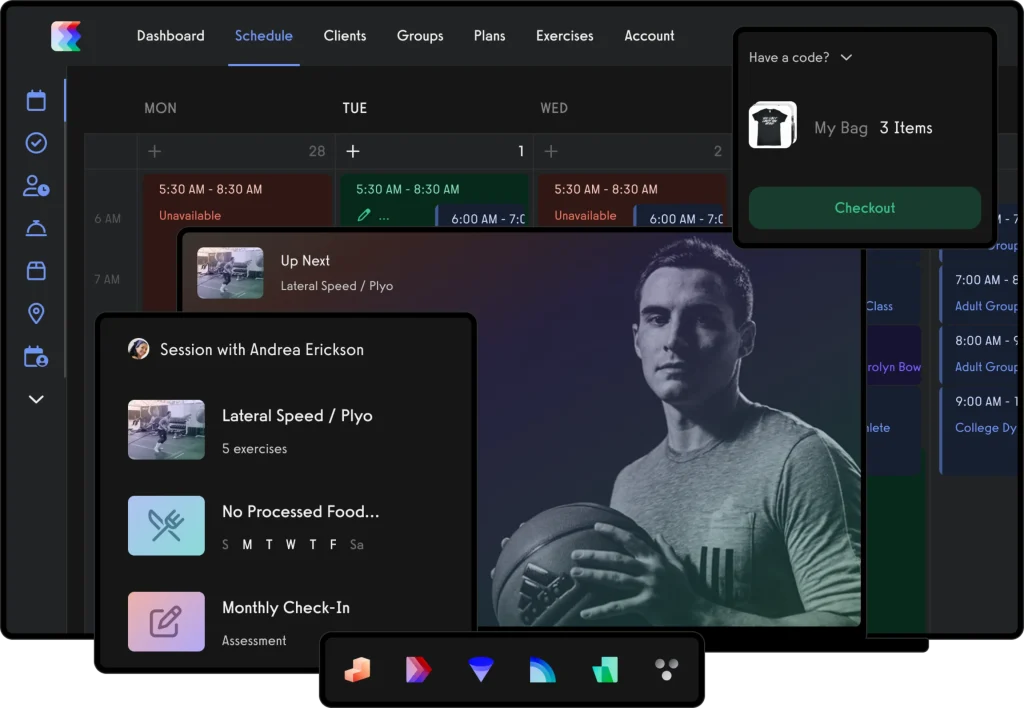Toggle Monday in No Processed Food days
The height and width of the screenshot is (708, 1024).
pyautogui.click(x=246, y=545)
